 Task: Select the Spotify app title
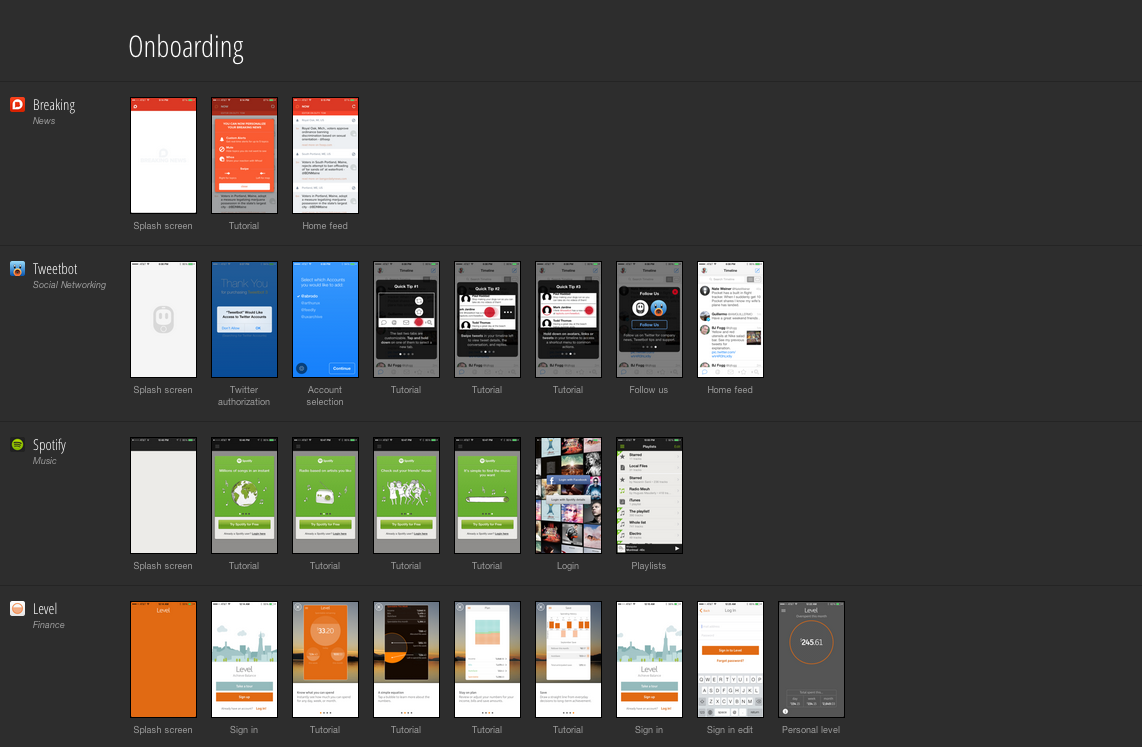coord(49,445)
